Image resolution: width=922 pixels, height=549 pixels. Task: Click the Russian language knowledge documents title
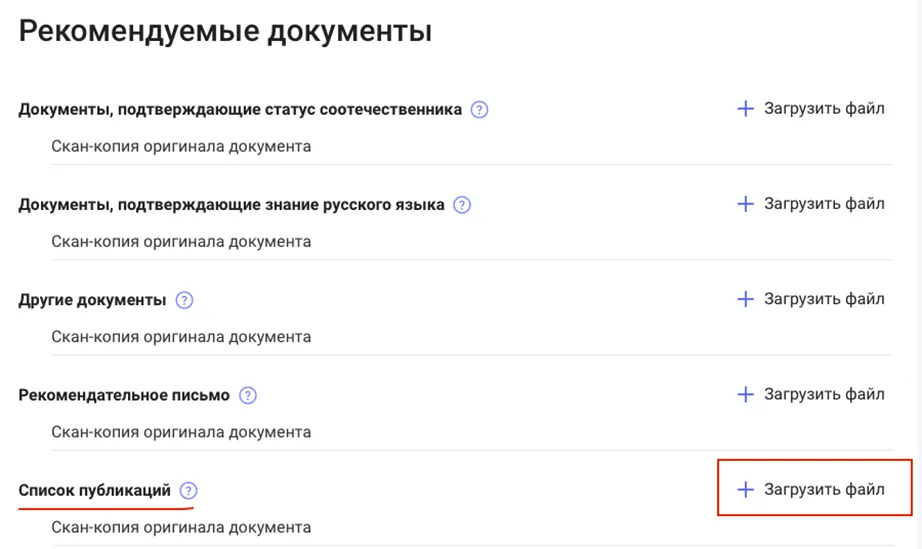[x=231, y=205]
